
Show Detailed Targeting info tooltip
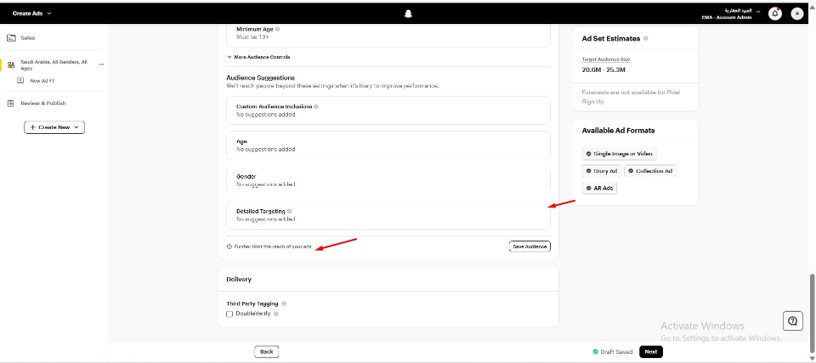point(289,212)
